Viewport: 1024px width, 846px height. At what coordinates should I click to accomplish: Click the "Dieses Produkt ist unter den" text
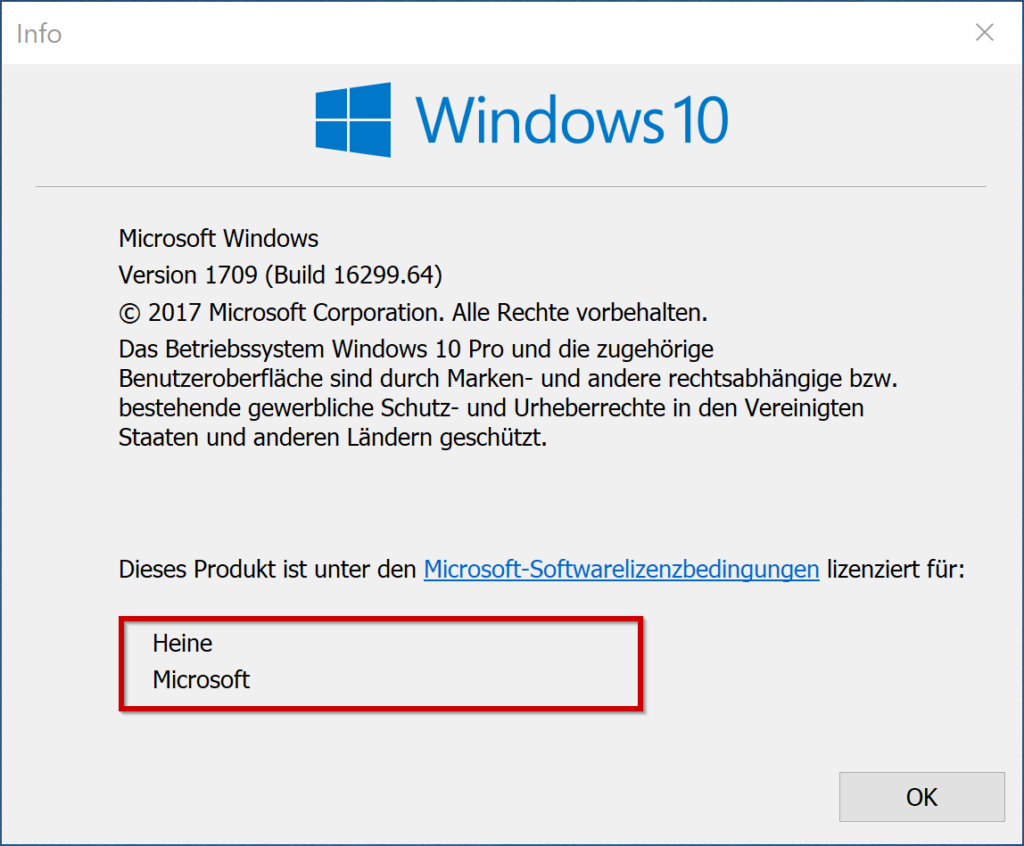(267, 570)
